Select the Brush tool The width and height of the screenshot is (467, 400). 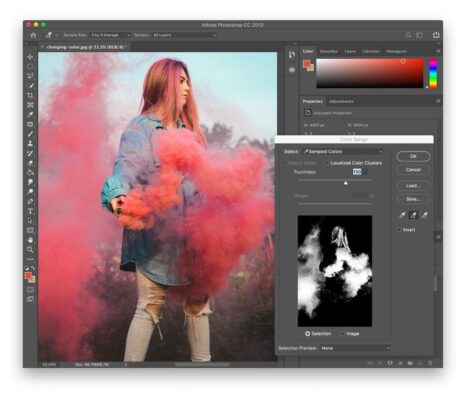30,134
